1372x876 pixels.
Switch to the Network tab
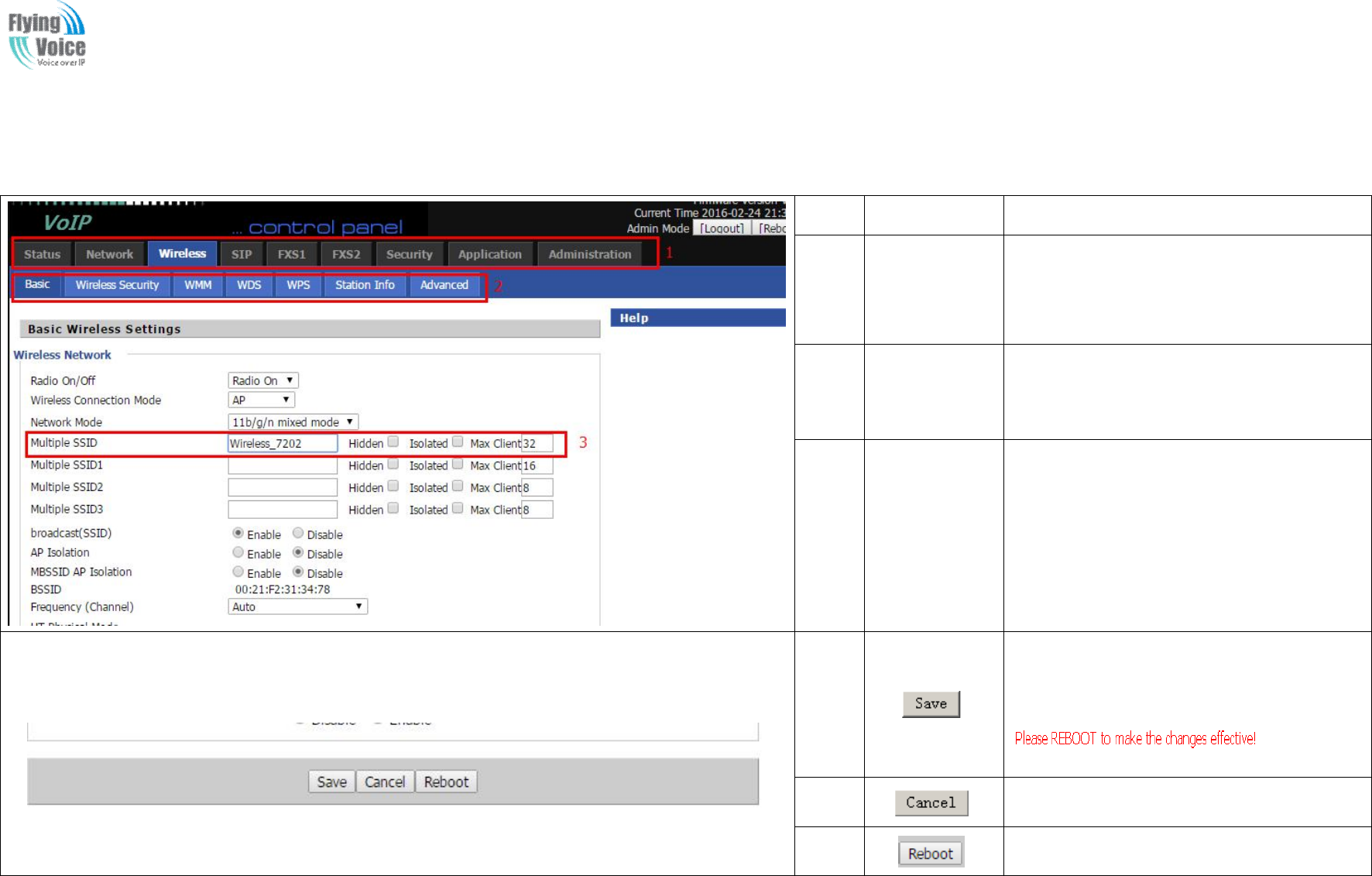point(109,254)
